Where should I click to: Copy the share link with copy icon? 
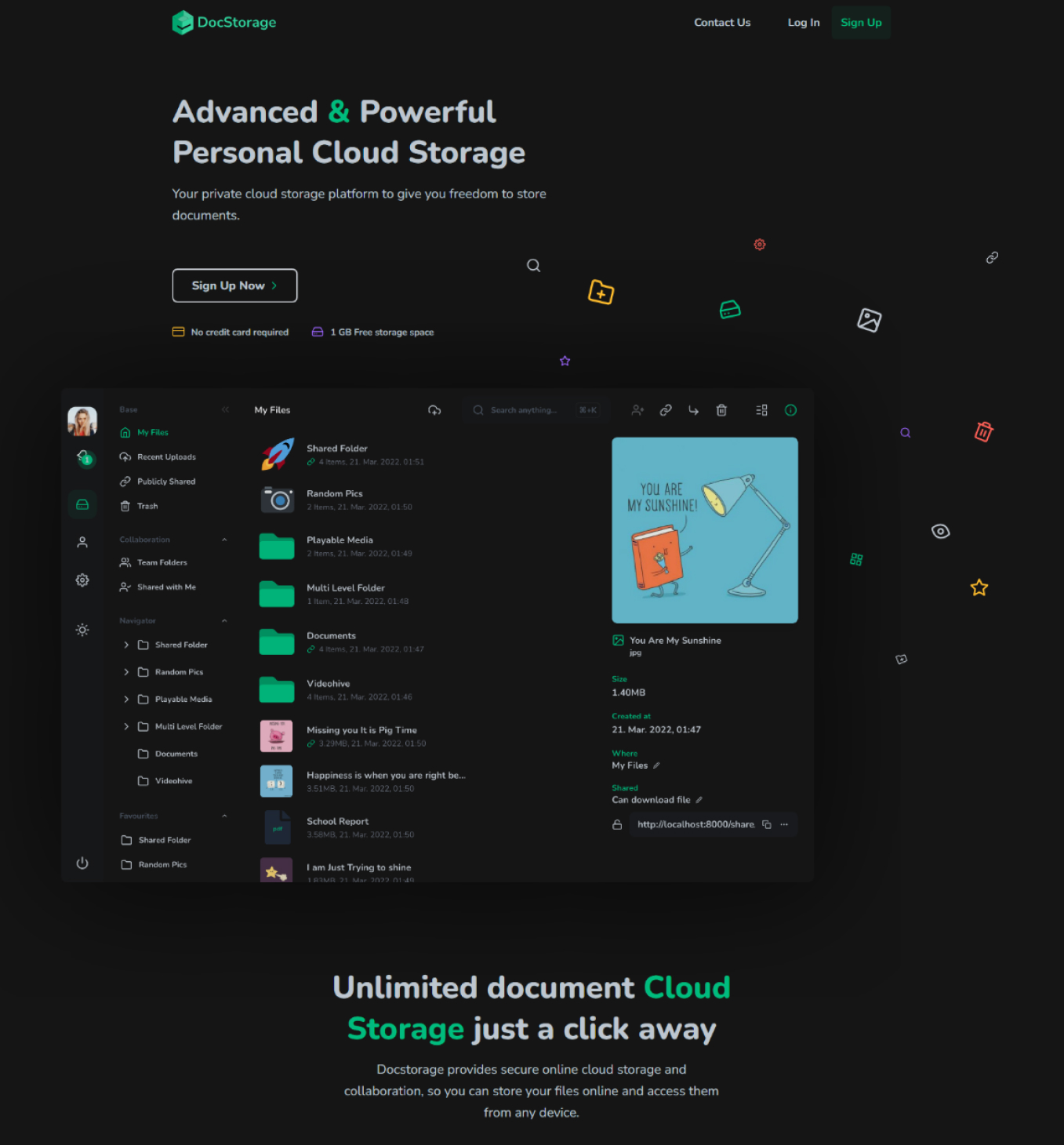click(x=767, y=824)
